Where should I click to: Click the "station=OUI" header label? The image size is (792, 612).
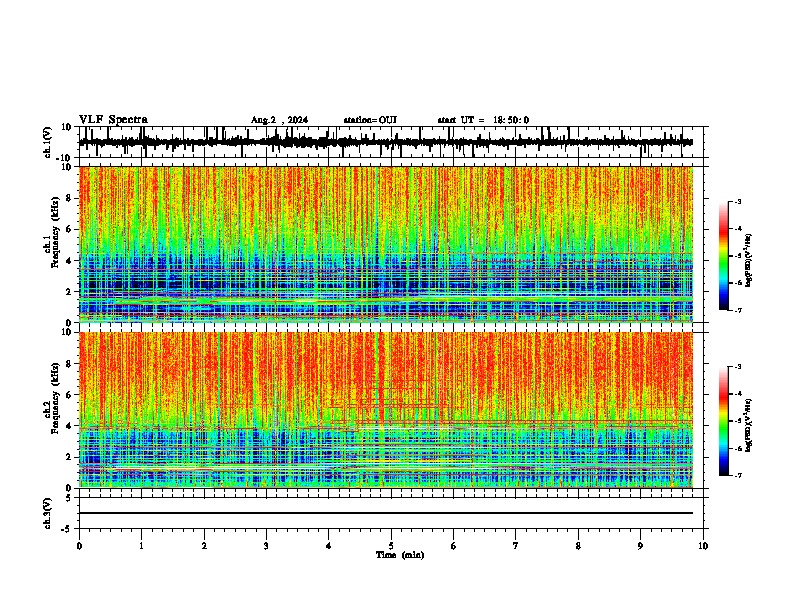[370, 120]
